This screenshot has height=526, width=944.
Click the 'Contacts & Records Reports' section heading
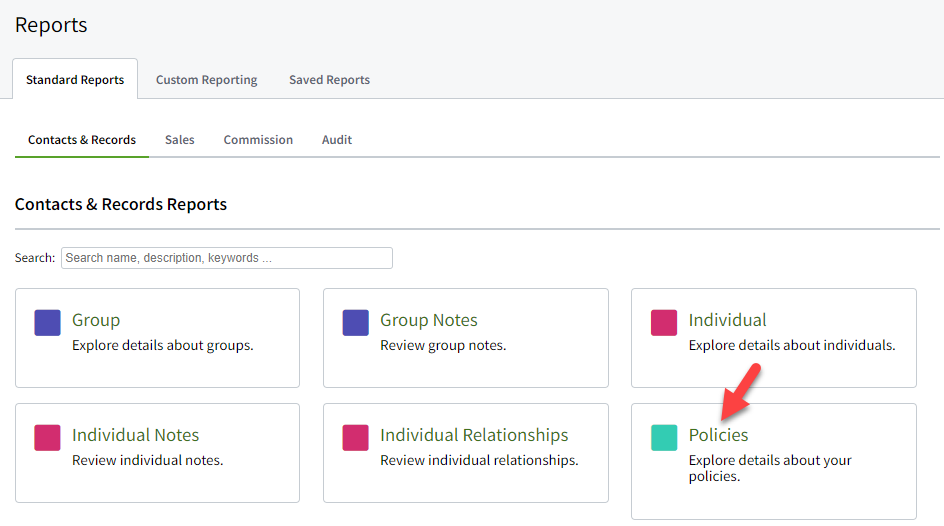tap(121, 205)
